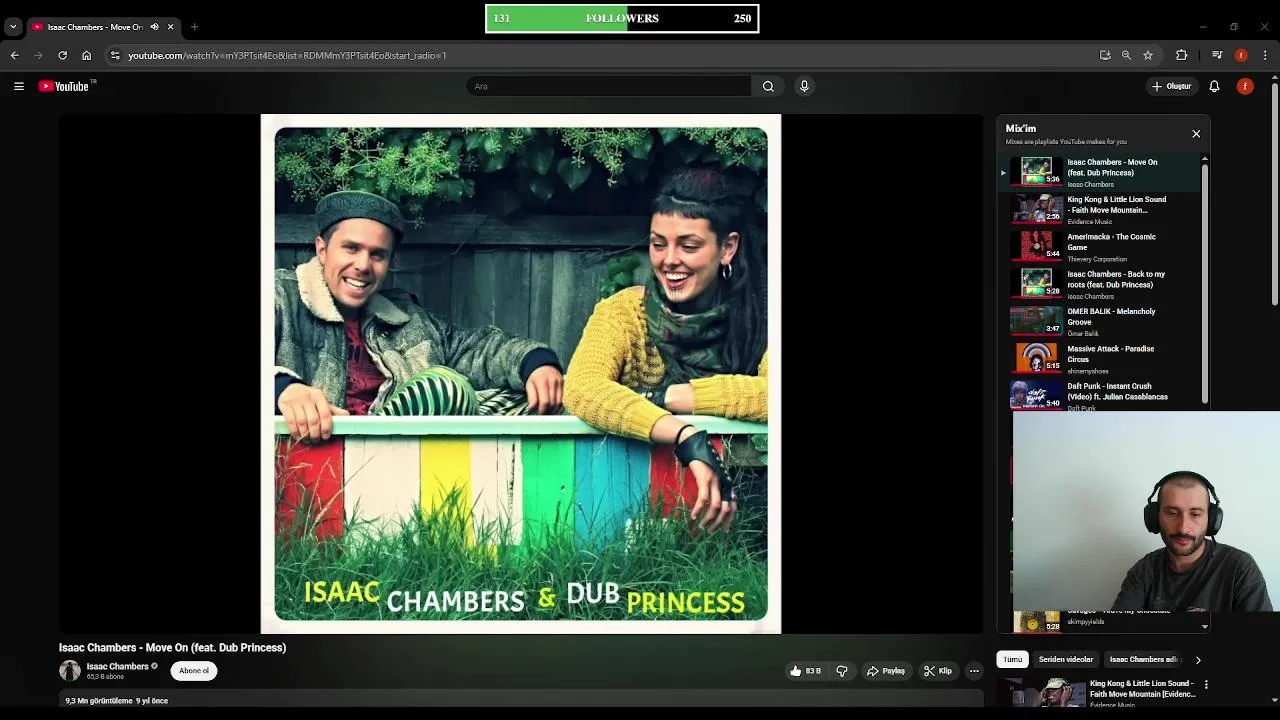This screenshot has width=1280, height=720.
Task: Reload the page
Action: (62, 55)
